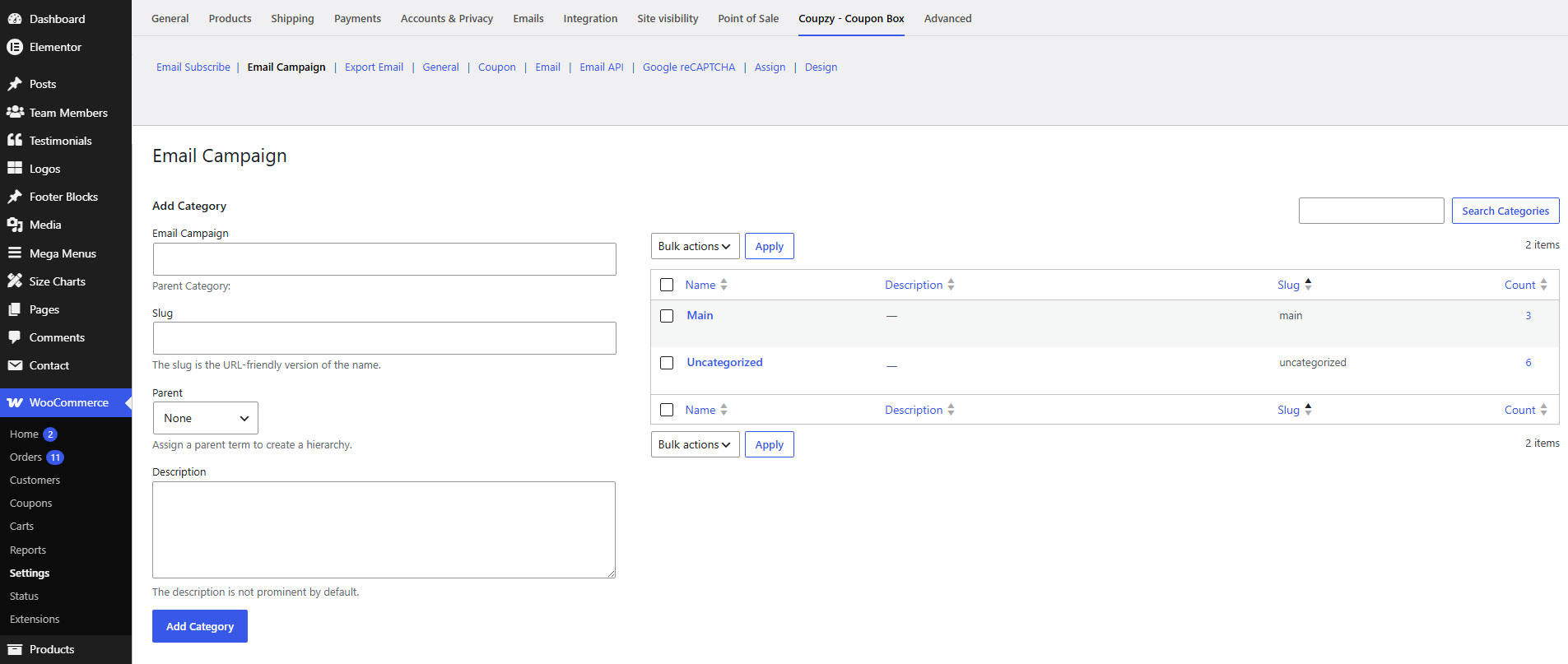Viewport: 1568px width, 664px height.
Task: Sort by Count using header arrows
Action: pyautogui.click(x=1543, y=285)
